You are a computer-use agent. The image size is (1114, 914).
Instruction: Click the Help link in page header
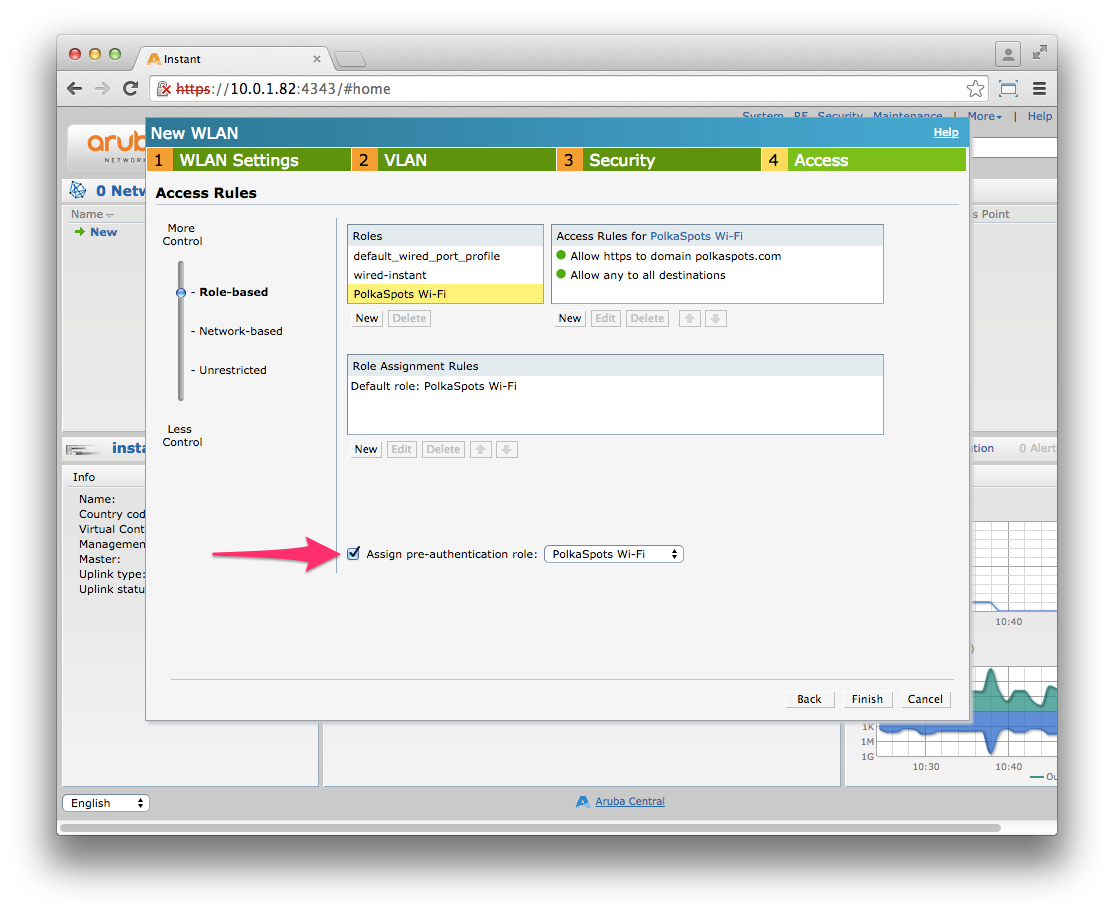click(1039, 117)
